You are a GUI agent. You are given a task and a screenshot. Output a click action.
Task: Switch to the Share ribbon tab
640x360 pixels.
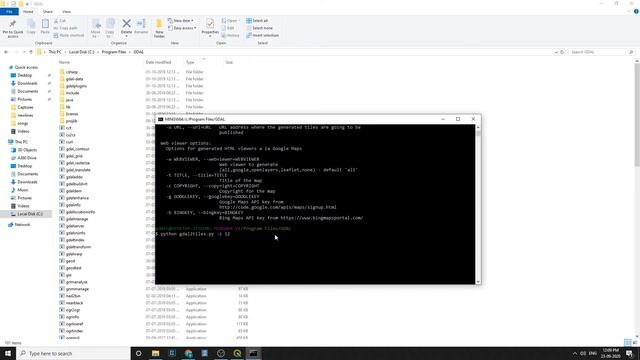47,11
